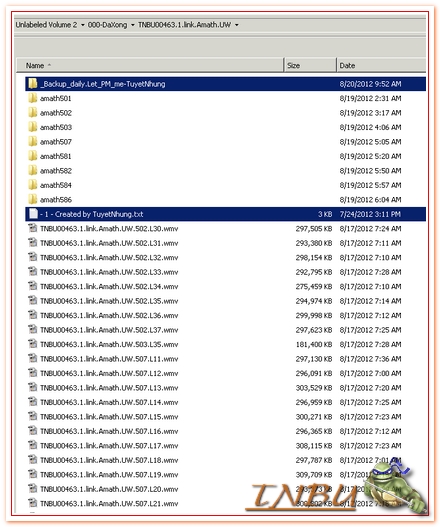Click the date 8/19/2012 2:31 AM
This screenshot has width=440, height=527.
click(370, 98)
